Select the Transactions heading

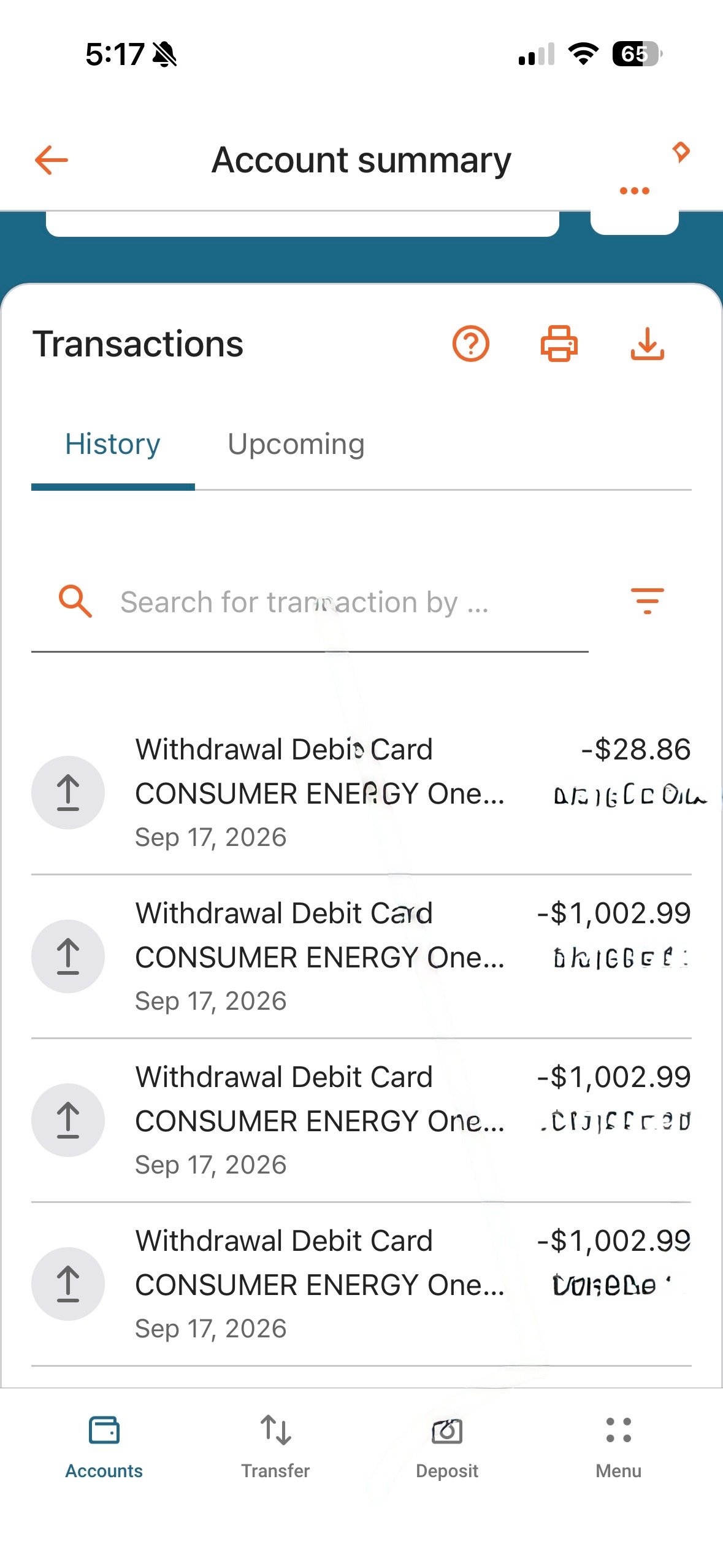pyautogui.click(x=138, y=344)
